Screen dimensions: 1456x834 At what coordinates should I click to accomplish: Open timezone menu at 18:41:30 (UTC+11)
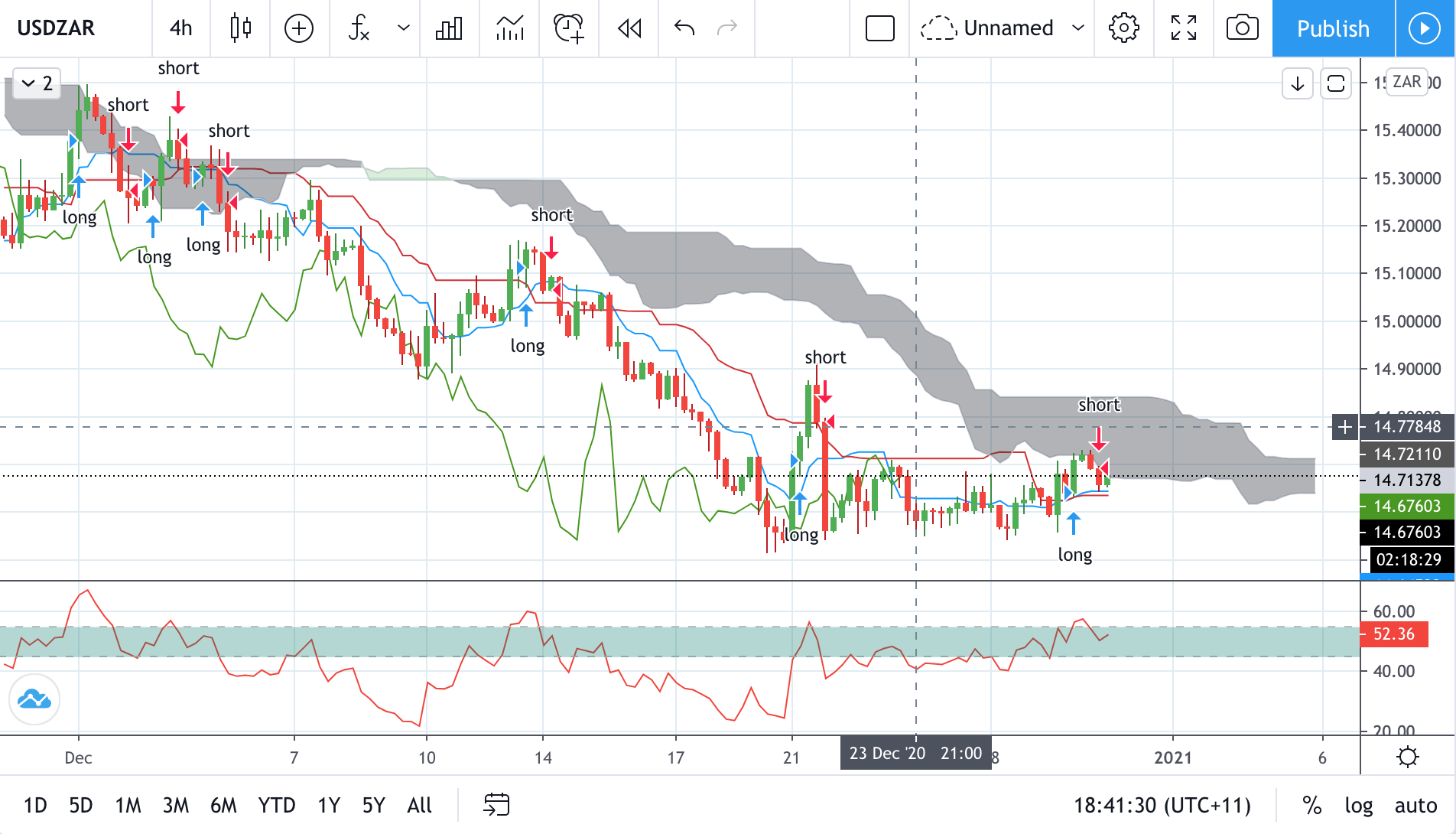coord(1162,805)
